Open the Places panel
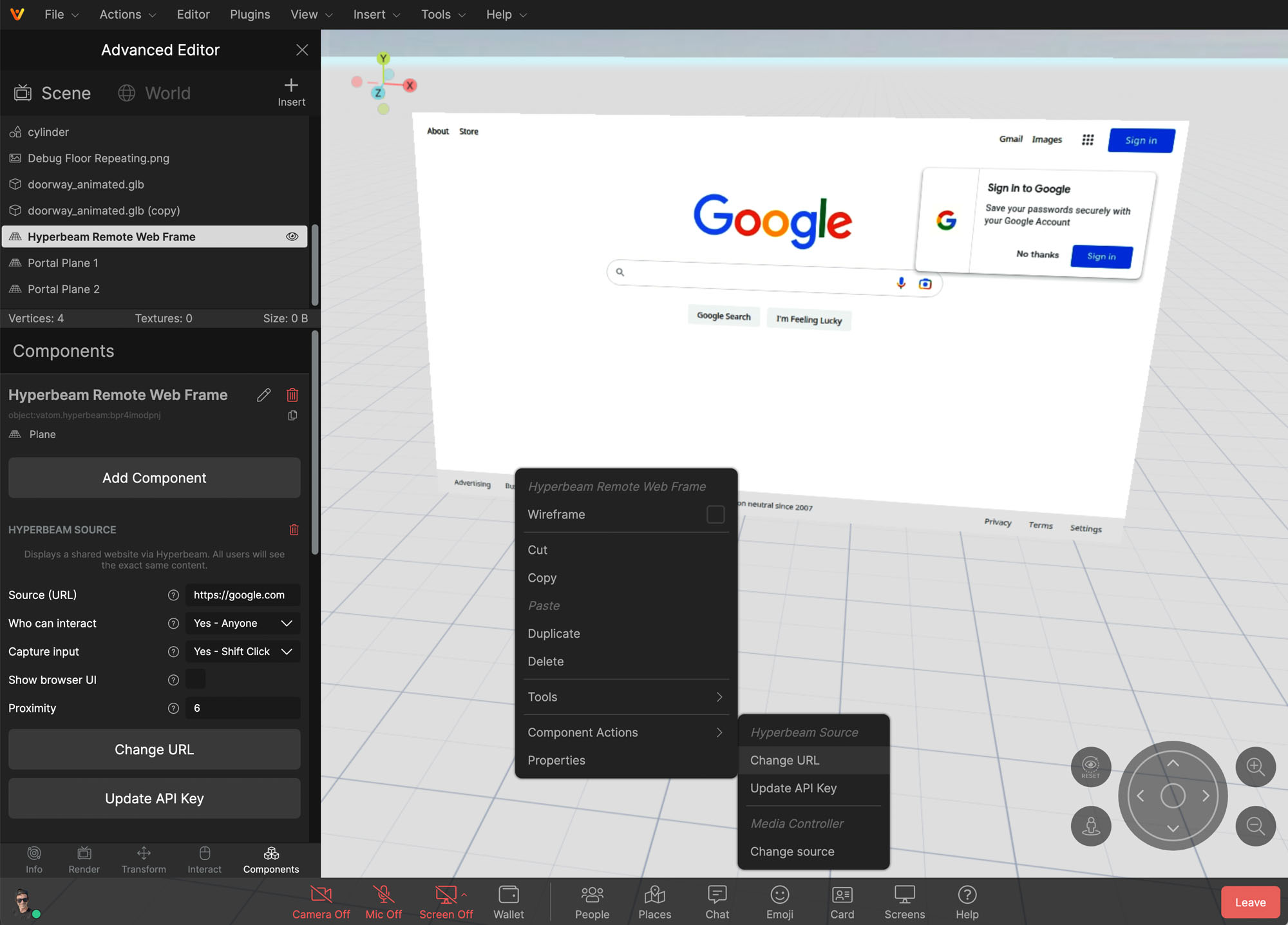This screenshot has height=925, width=1288. tap(655, 902)
